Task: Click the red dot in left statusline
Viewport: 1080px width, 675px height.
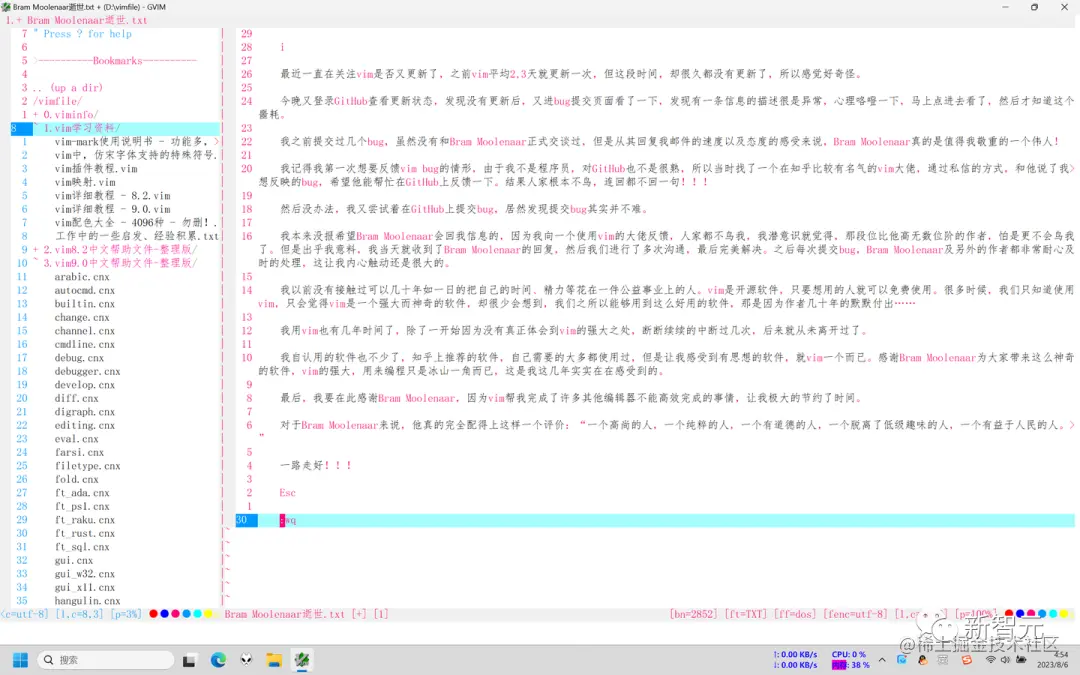Action: coord(153,614)
